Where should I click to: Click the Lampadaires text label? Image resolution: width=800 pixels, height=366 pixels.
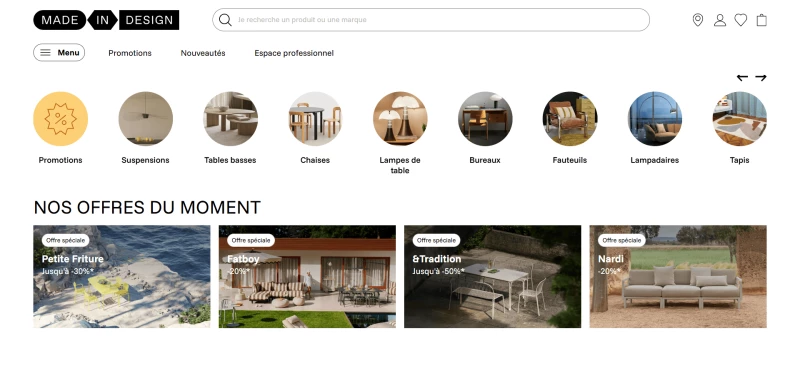(x=655, y=160)
